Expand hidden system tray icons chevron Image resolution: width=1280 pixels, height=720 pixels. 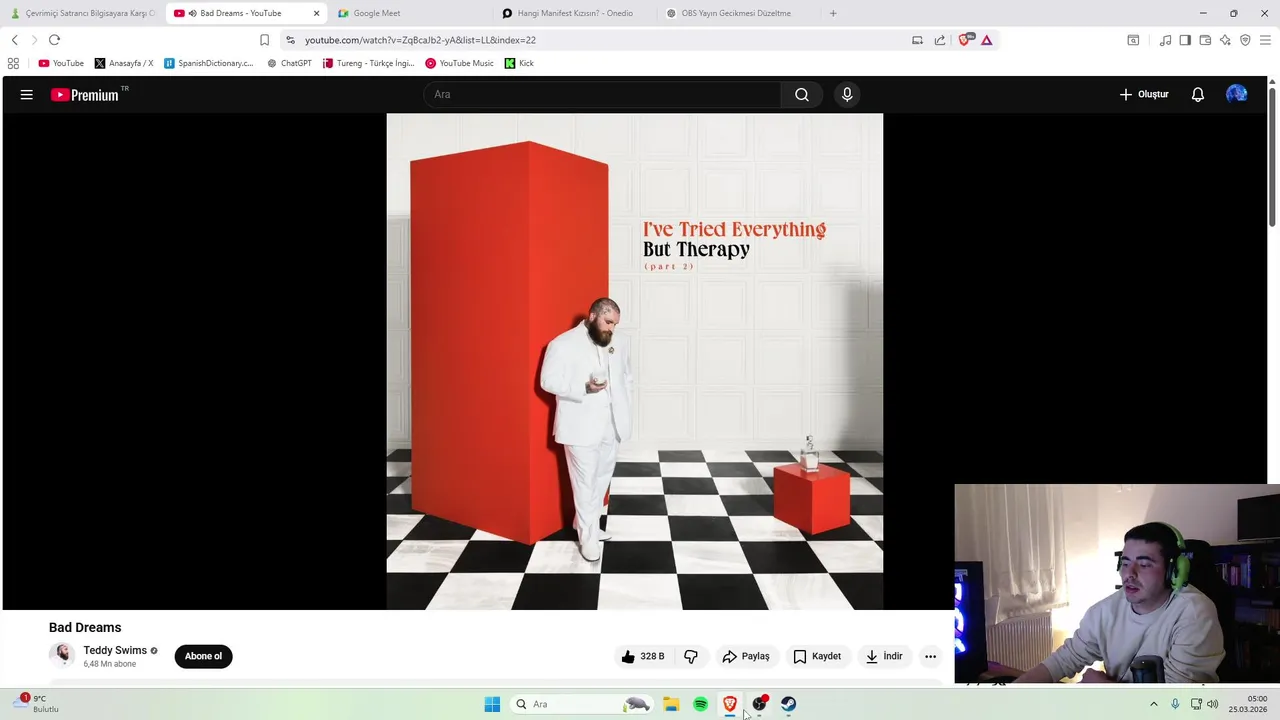tap(1153, 704)
